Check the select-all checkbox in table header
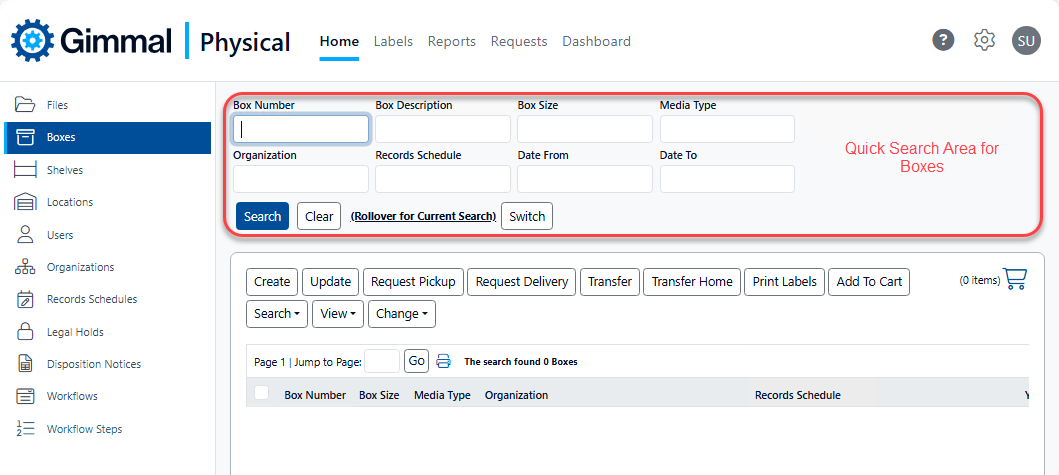1059x475 pixels. (262, 393)
